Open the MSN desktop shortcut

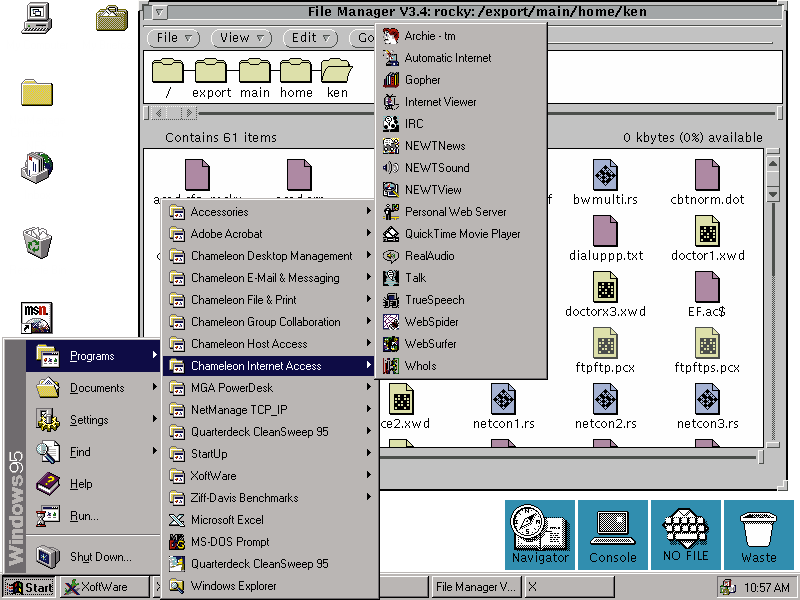pos(37,317)
